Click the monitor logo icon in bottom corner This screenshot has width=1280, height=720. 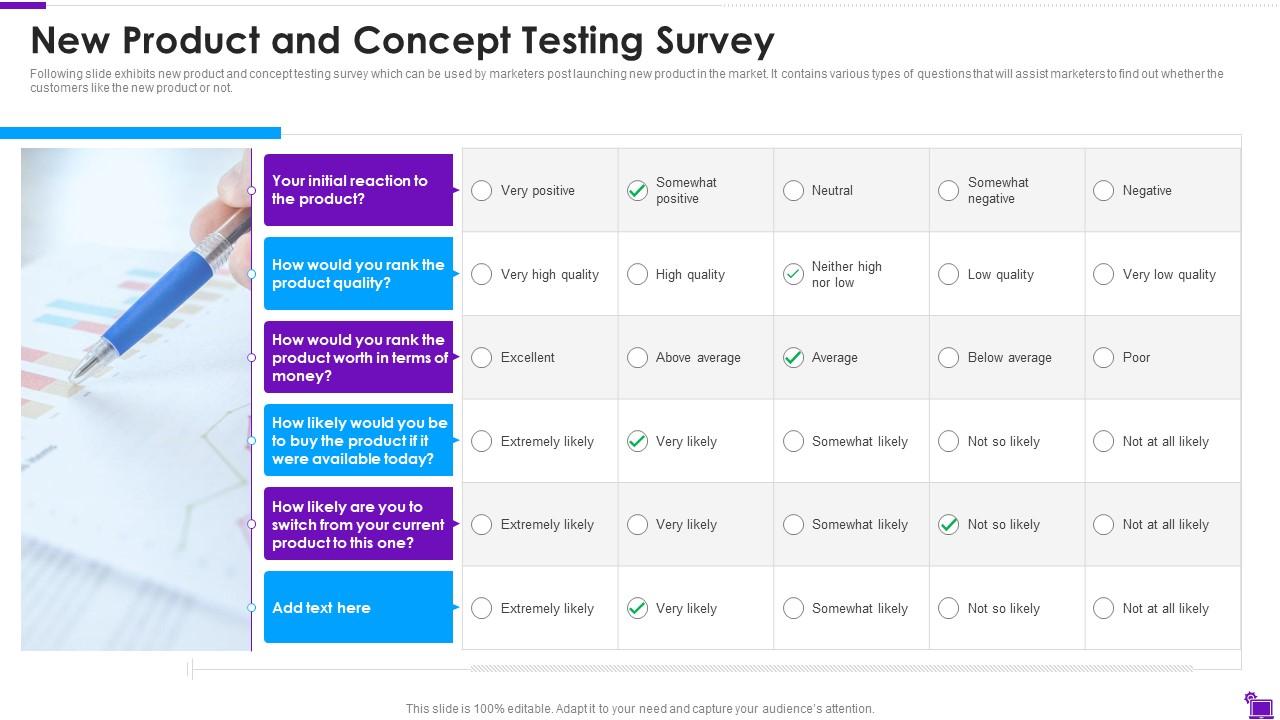click(x=1258, y=703)
